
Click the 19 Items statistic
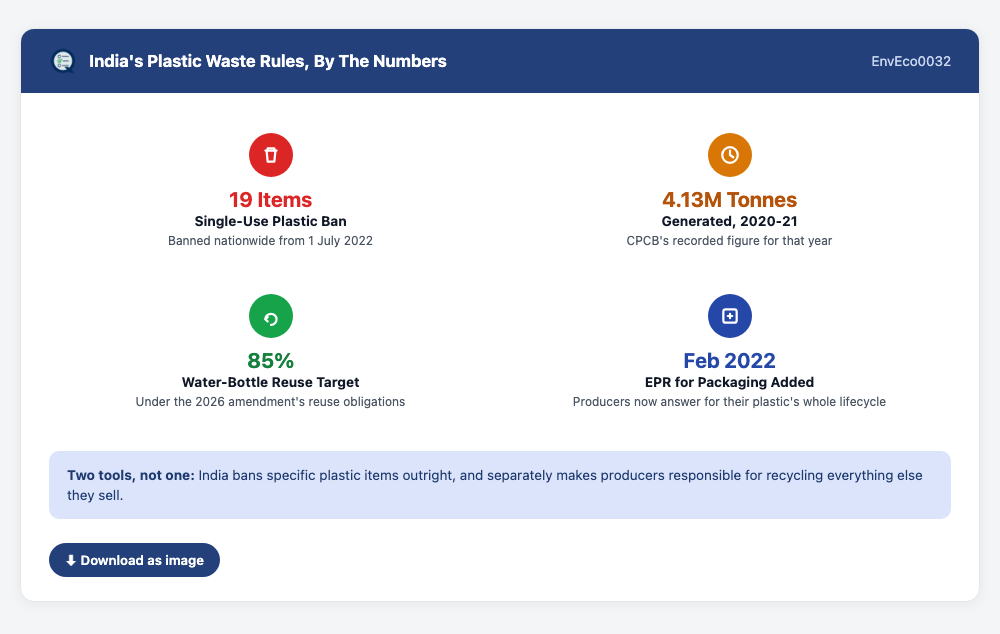(x=270, y=200)
